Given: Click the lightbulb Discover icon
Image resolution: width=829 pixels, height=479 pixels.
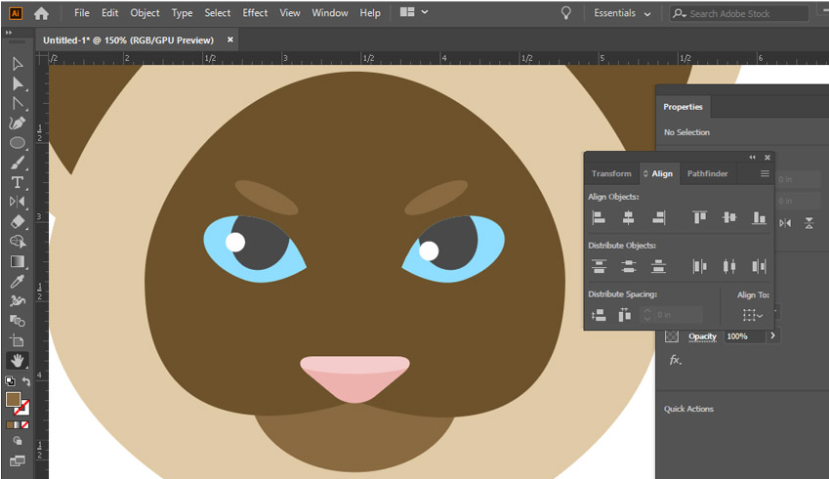Looking at the screenshot, I should 566,13.
